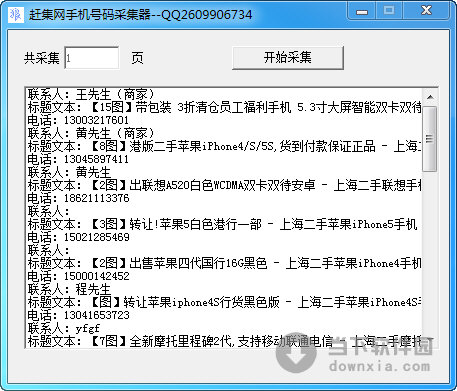This screenshot has width=457, height=391.
Task: Minimize the 赶集网手机号码采集器 window
Action: [362, 11]
